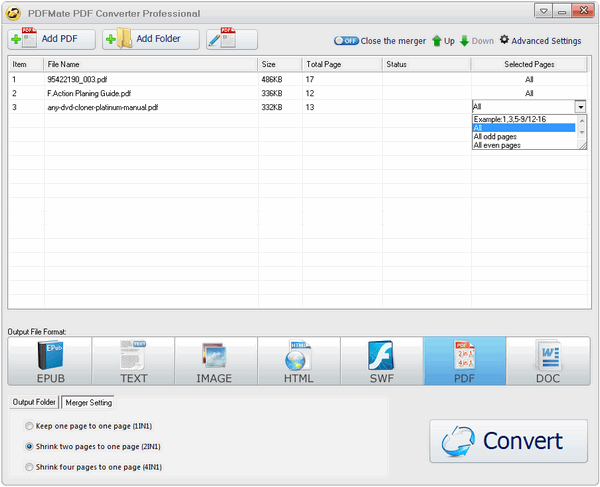
Task: Select file any-dvd-cloner-platinum-manual.pdf
Action: coord(103,107)
